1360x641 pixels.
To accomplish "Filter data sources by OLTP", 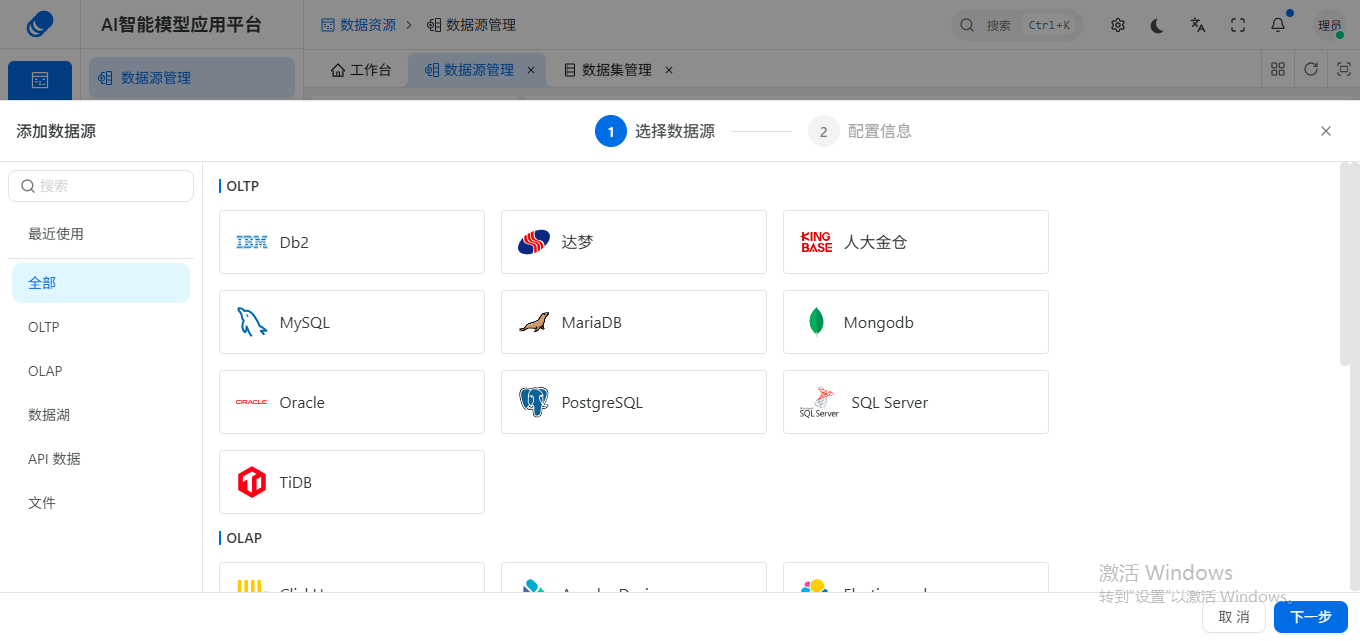I will [x=101, y=327].
